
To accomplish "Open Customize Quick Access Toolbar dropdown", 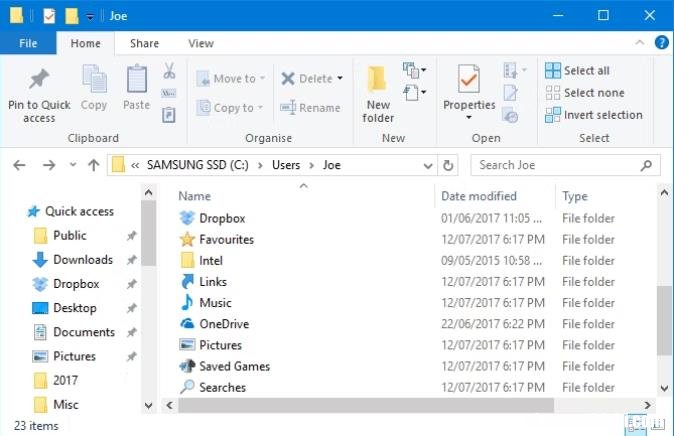I will pyautogui.click(x=90, y=17).
